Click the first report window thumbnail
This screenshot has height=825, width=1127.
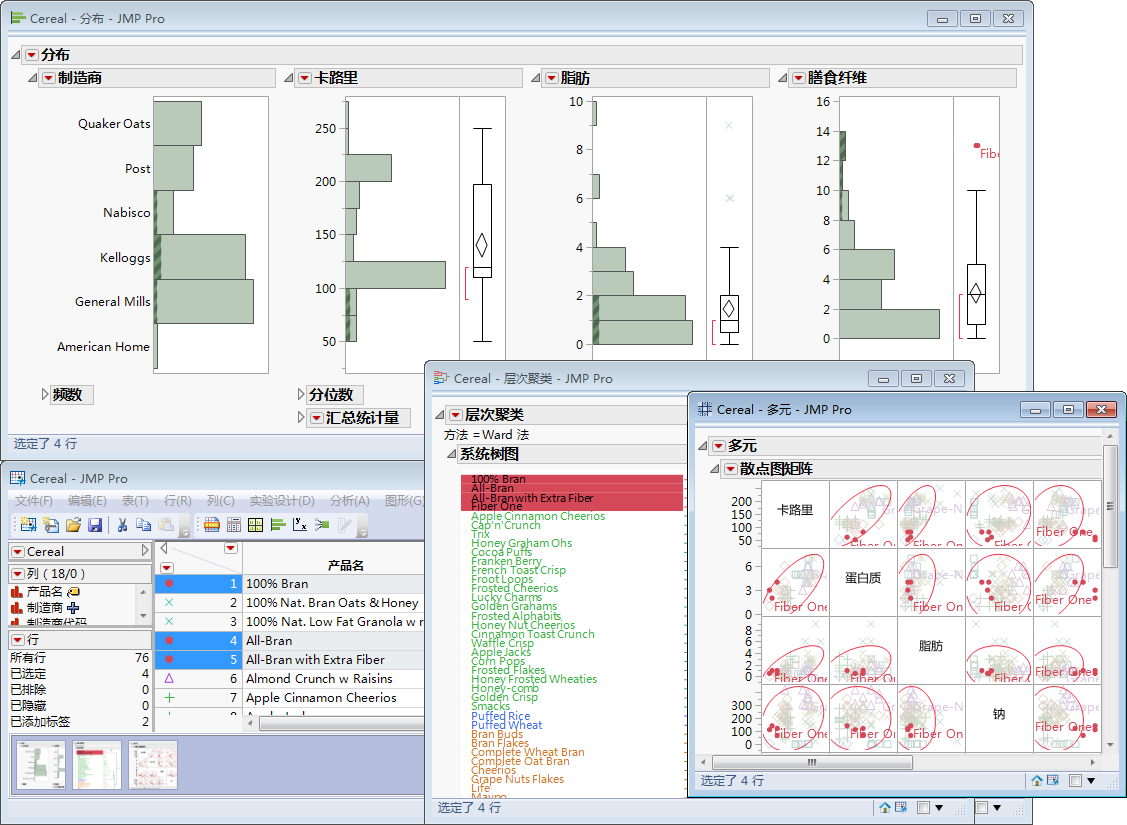point(41,765)
